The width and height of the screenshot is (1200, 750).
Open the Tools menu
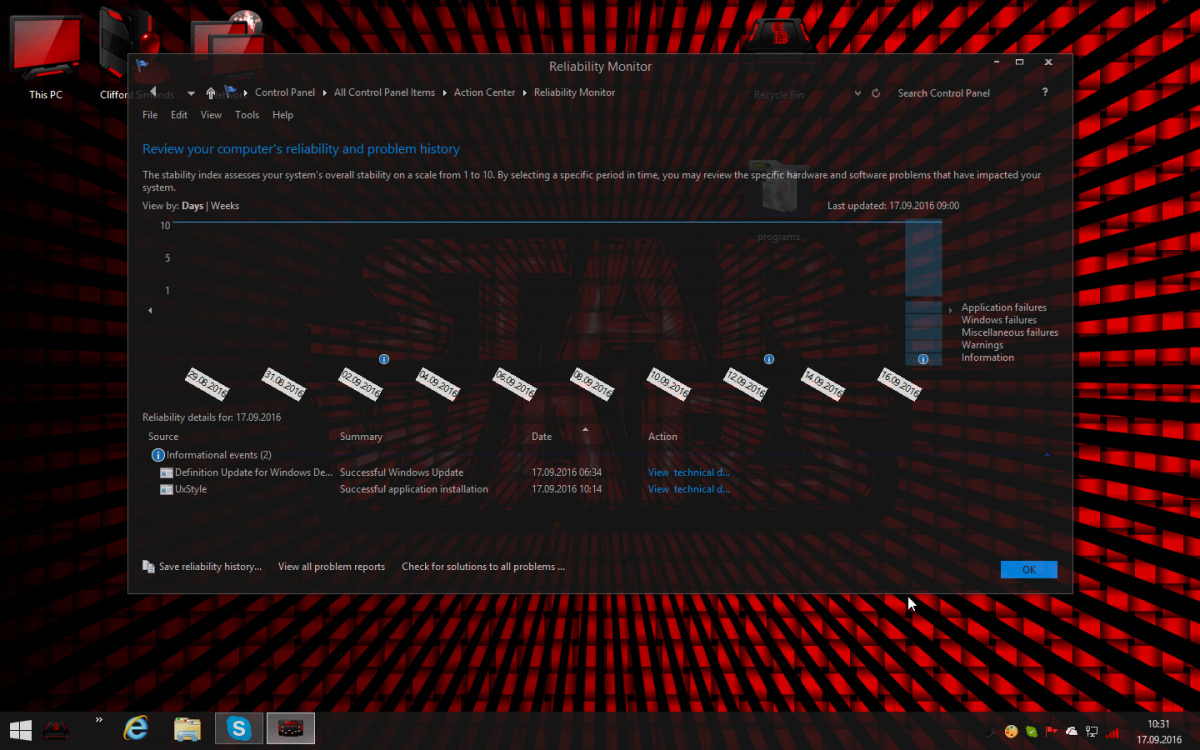pyautogui.click(x=247, y=115)
